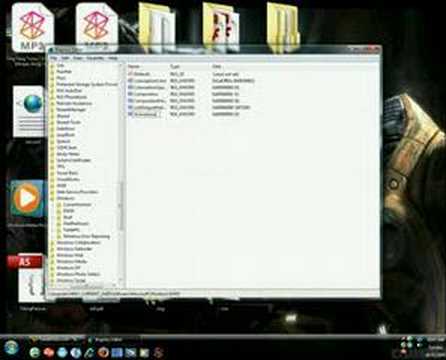Select the HTML globe document desktop icon
The width and height of the screenshot is (446, 360).
(29, 112)
